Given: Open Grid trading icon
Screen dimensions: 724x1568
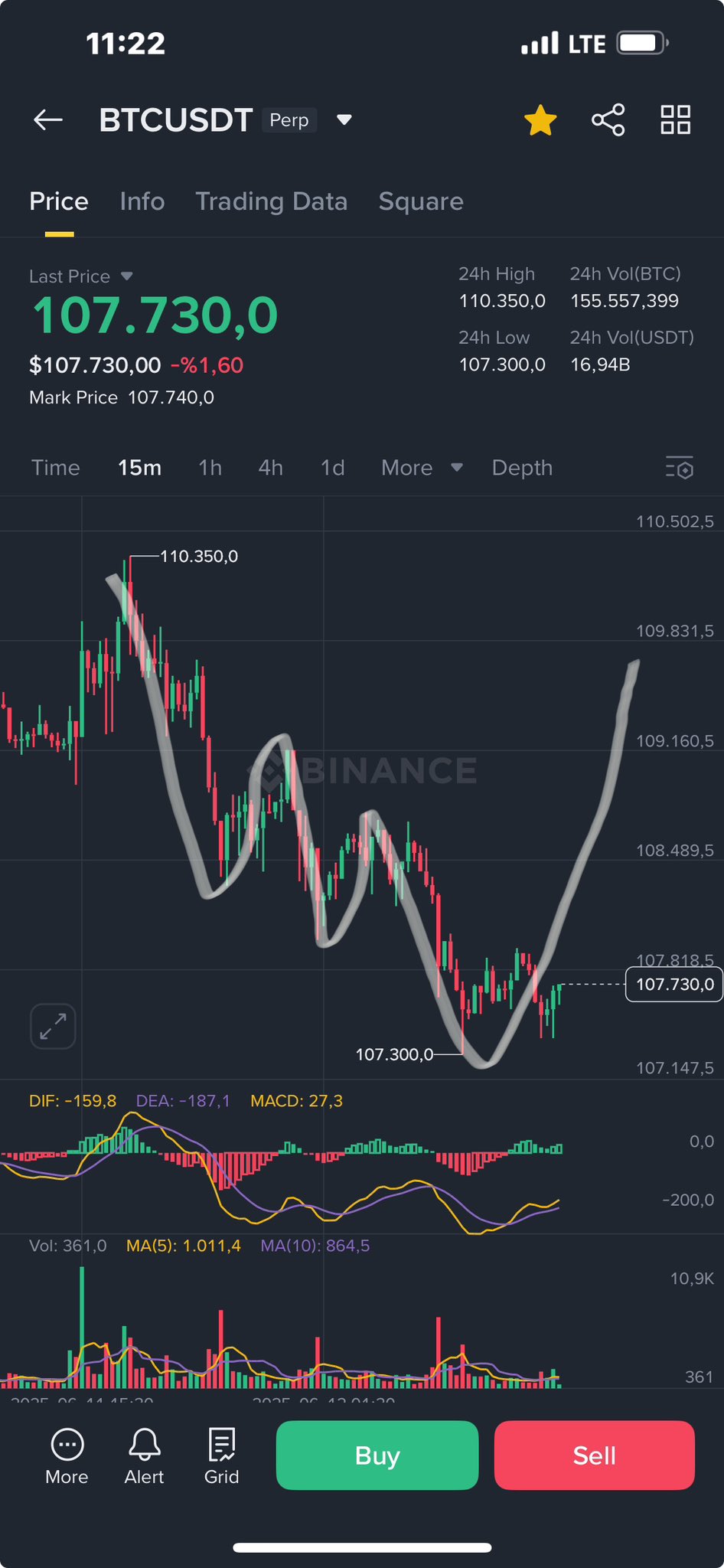Looking at the screenshot, I should (222, 1456).
